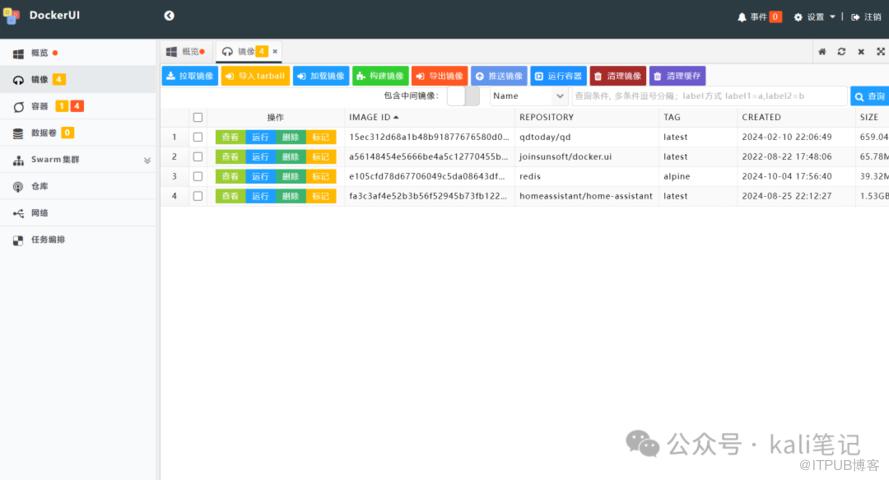Click the fullscreen expand icon in the tab bar
Image resolution: width=889 pixels, height=480 pixels.
point(880,52)
